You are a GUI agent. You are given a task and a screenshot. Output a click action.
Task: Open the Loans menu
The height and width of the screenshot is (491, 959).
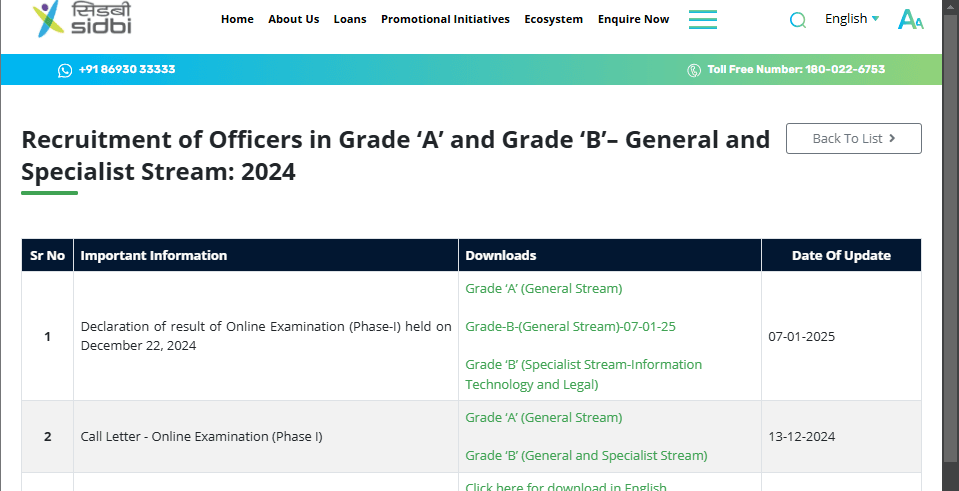[x=350, y=19]
